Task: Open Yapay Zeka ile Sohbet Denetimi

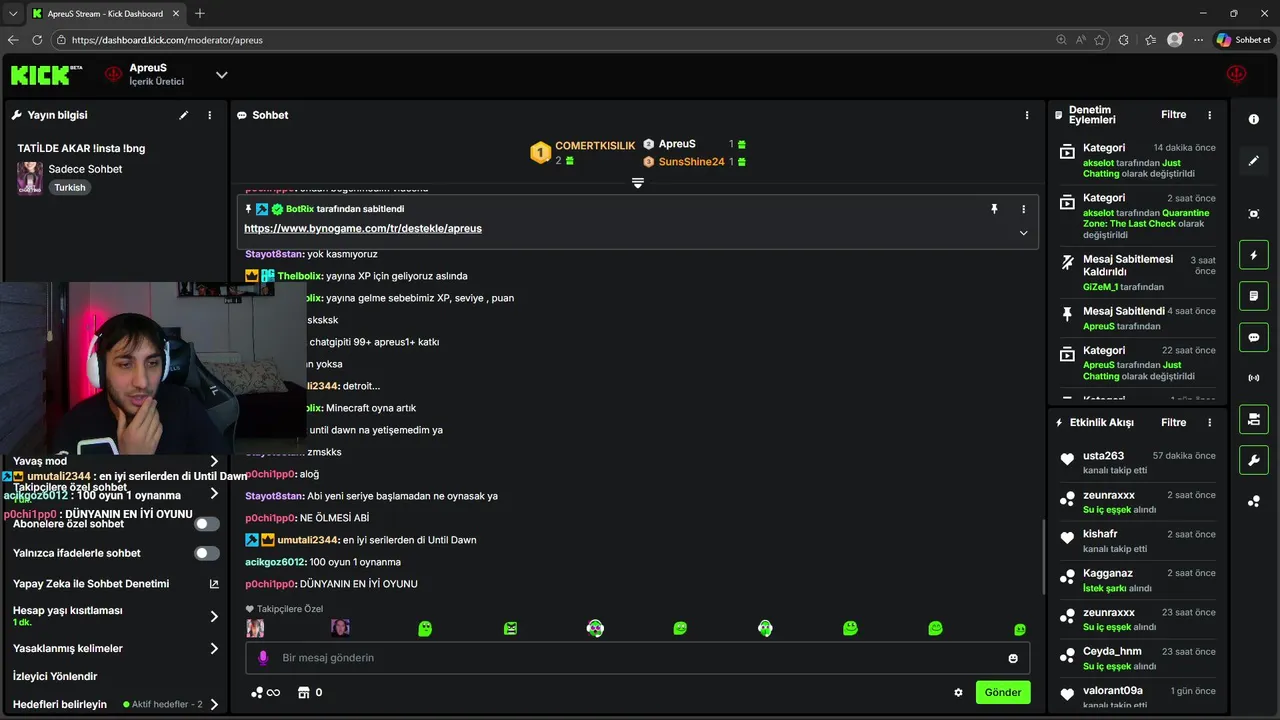Action: pyautogui.click(x=116, y=584)
